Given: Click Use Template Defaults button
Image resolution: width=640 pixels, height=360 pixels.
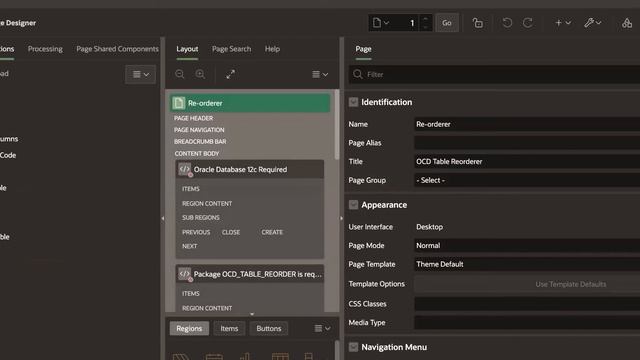Looking at the screenshot, I should click(x=527, y=284).
